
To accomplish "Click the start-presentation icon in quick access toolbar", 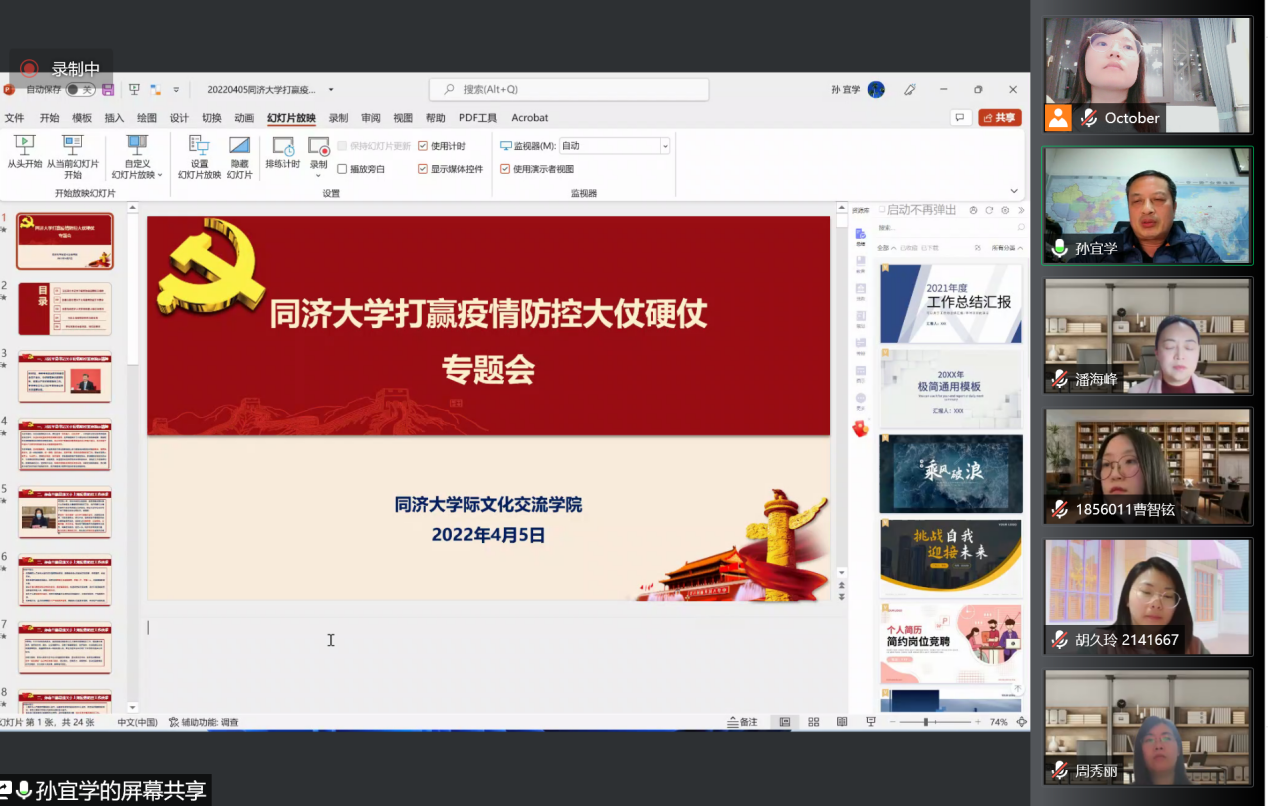I will tap(134, 90).
